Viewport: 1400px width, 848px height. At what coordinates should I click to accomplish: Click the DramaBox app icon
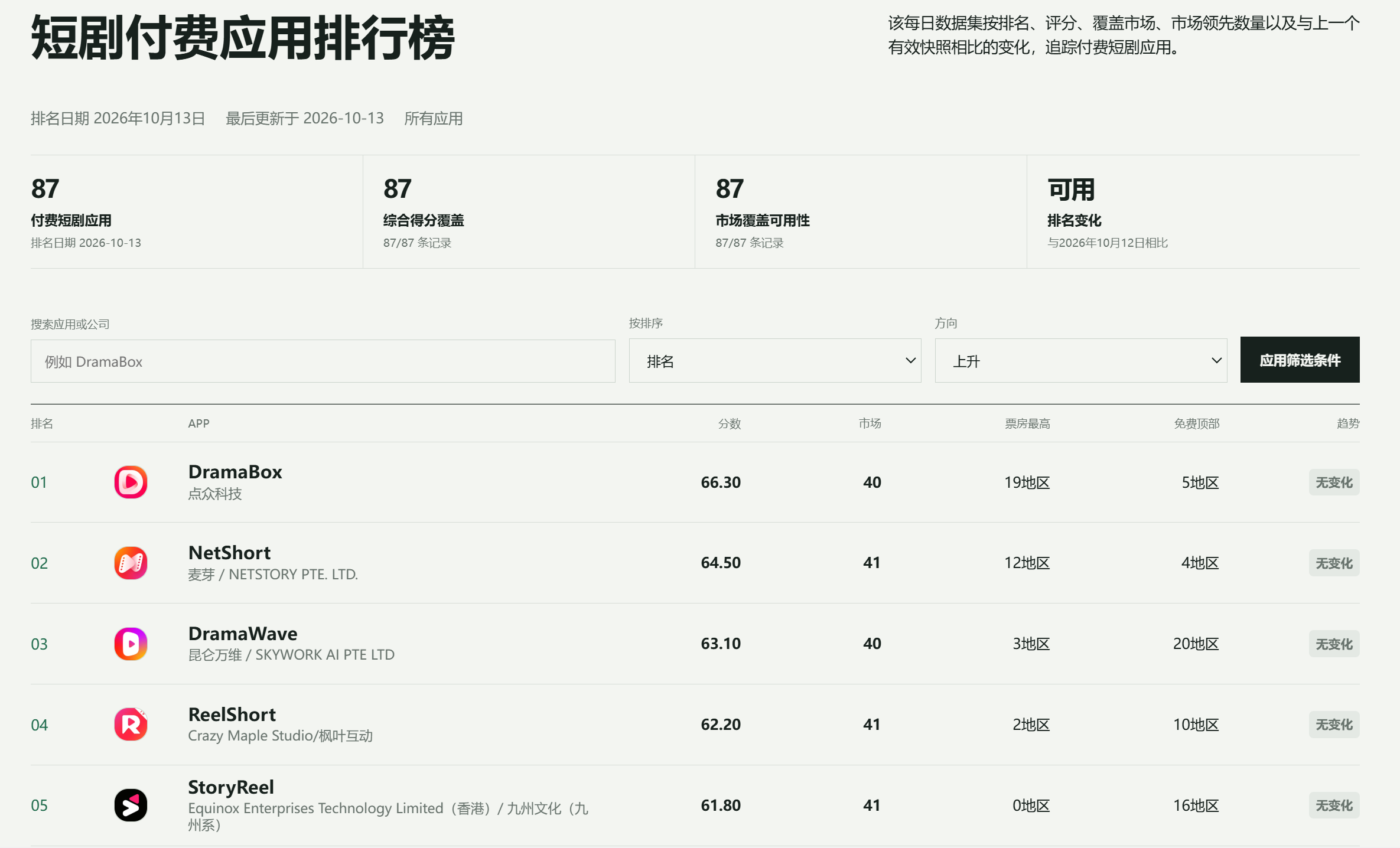pyautogui.click(x=131, y=482)
